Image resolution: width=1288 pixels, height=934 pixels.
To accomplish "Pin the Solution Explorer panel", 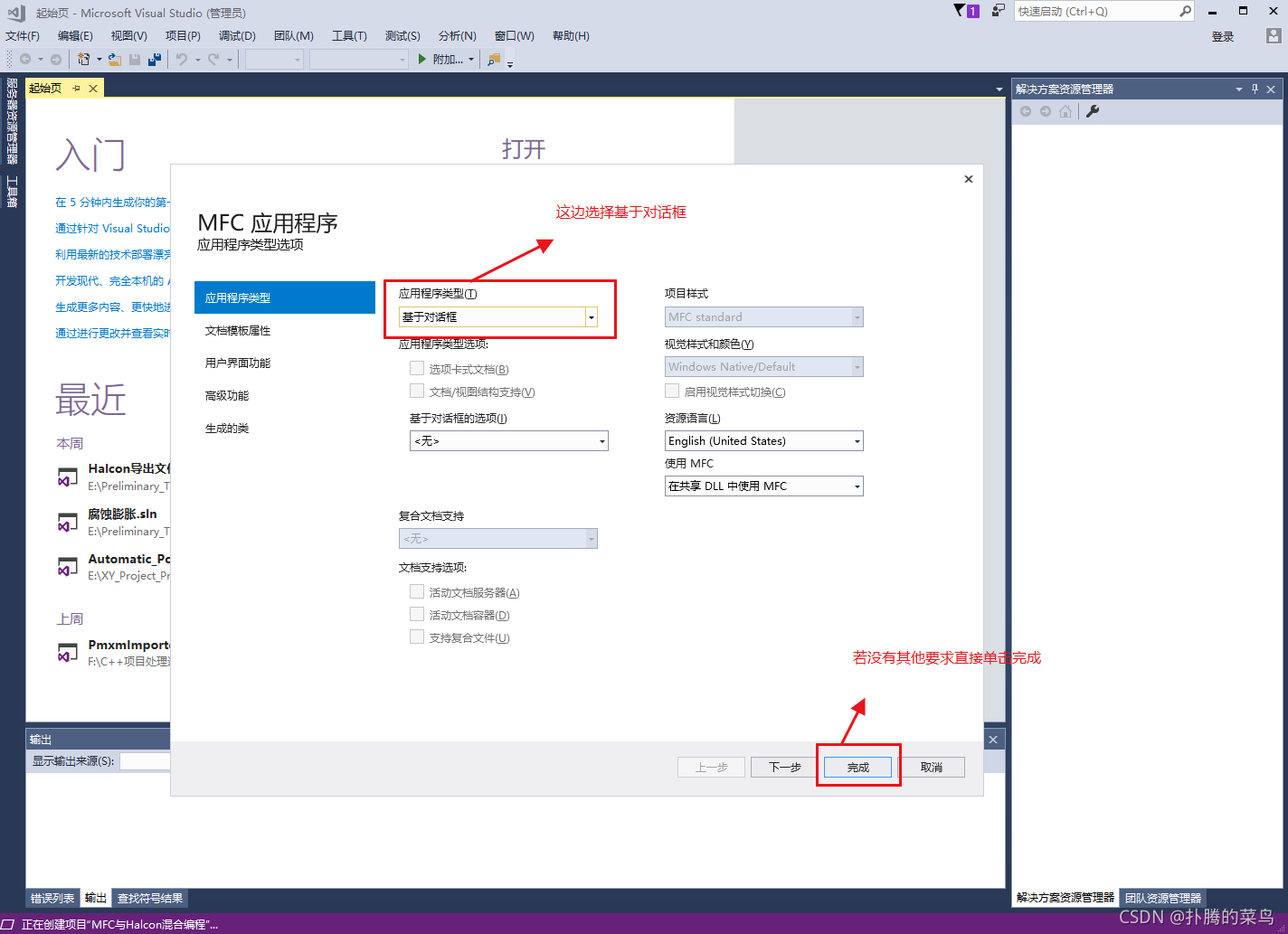I will tap(1255, 89).
